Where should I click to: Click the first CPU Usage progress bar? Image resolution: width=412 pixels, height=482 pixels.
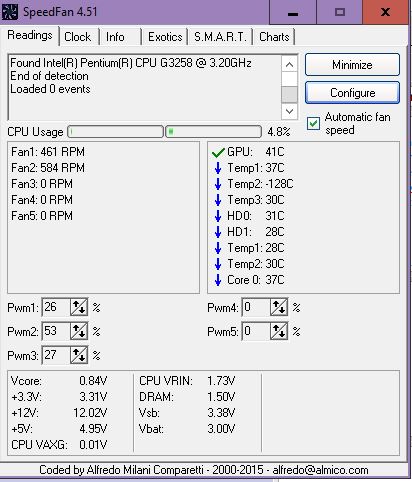(x=115, y=132)
